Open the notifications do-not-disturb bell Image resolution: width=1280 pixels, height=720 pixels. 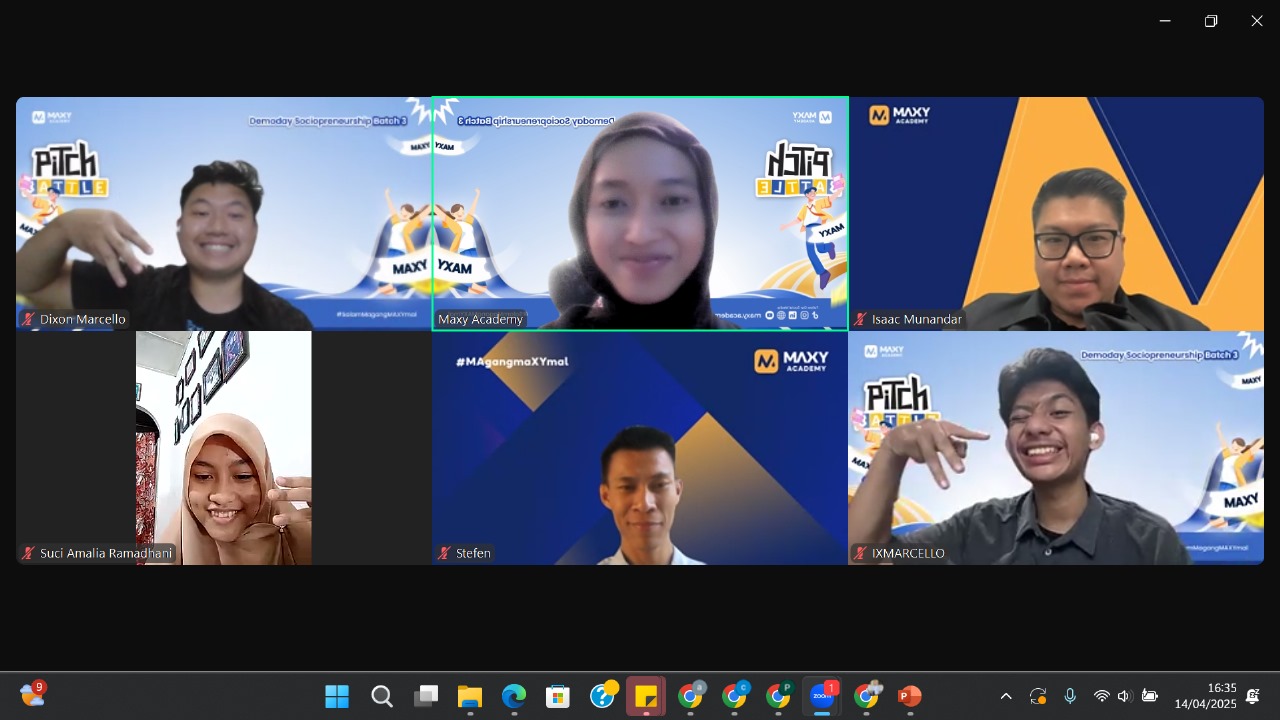pos(1252,696)
